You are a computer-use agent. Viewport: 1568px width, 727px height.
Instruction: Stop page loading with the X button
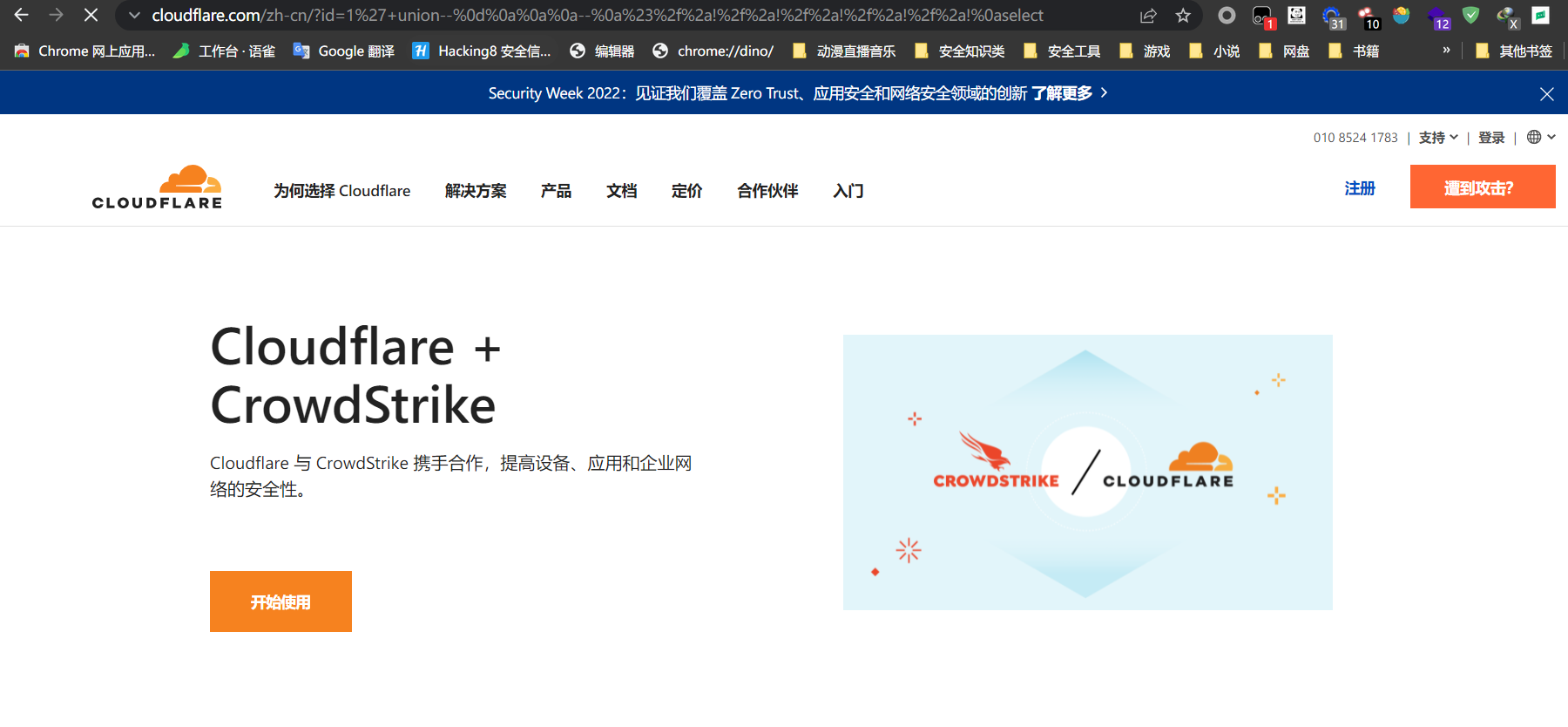[91, 15]
